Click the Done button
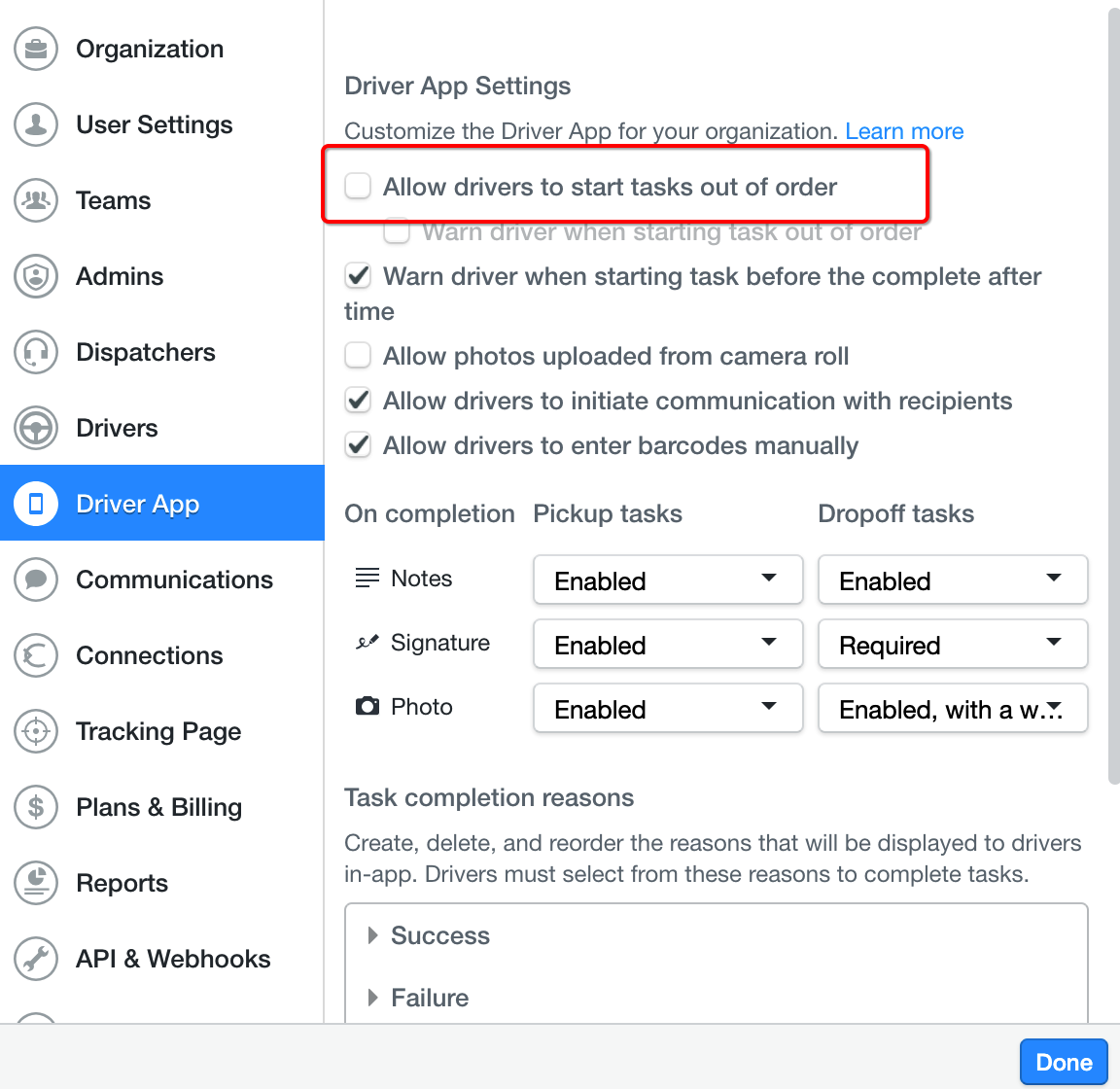The height and width of the screenshot is (1089, 1120). click(1064, 1062)
